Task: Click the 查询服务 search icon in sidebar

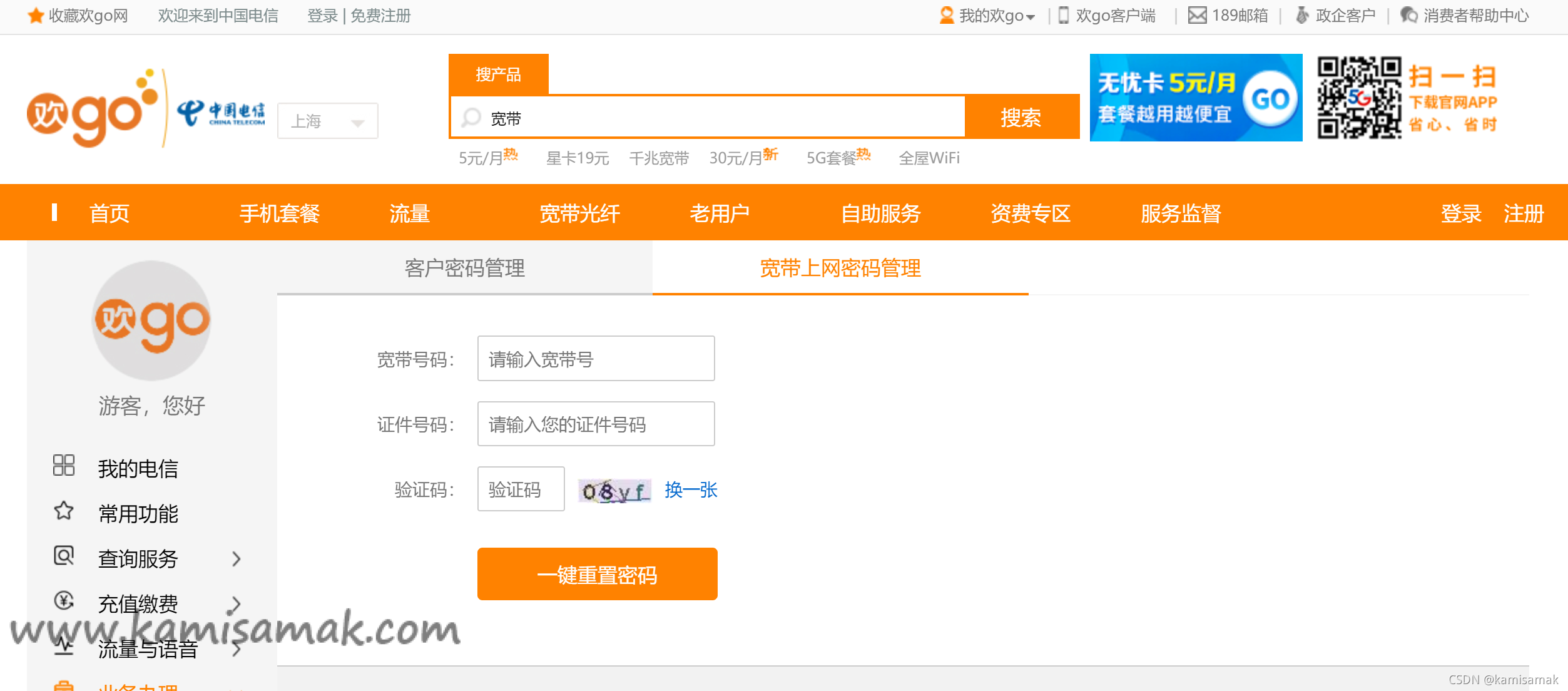Action: point(63,556)
